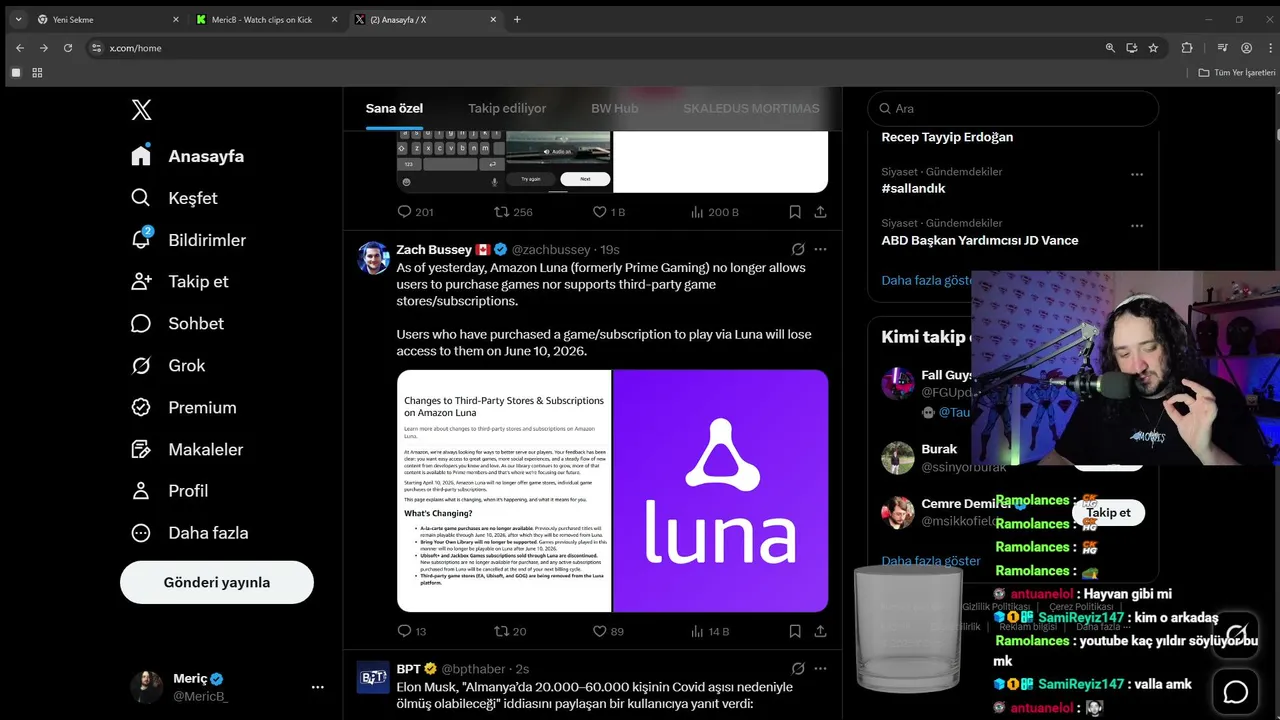Bookmark the Amazon Luna post
Image resolution: width=1280 pixels, height=720 pixels.
pyautogui.click(x=795, y=631)
